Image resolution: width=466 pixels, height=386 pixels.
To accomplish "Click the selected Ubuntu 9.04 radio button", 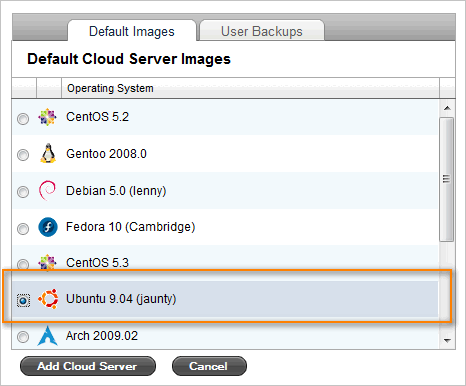I will tap(23, 301).
